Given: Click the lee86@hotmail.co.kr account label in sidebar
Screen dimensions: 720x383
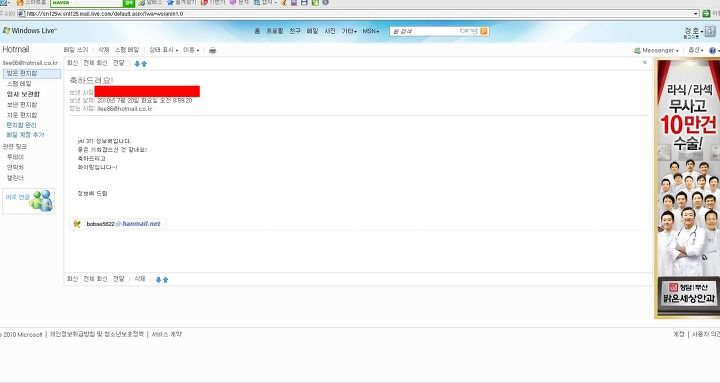Looking at the screenshot, I should coord(30,63).
